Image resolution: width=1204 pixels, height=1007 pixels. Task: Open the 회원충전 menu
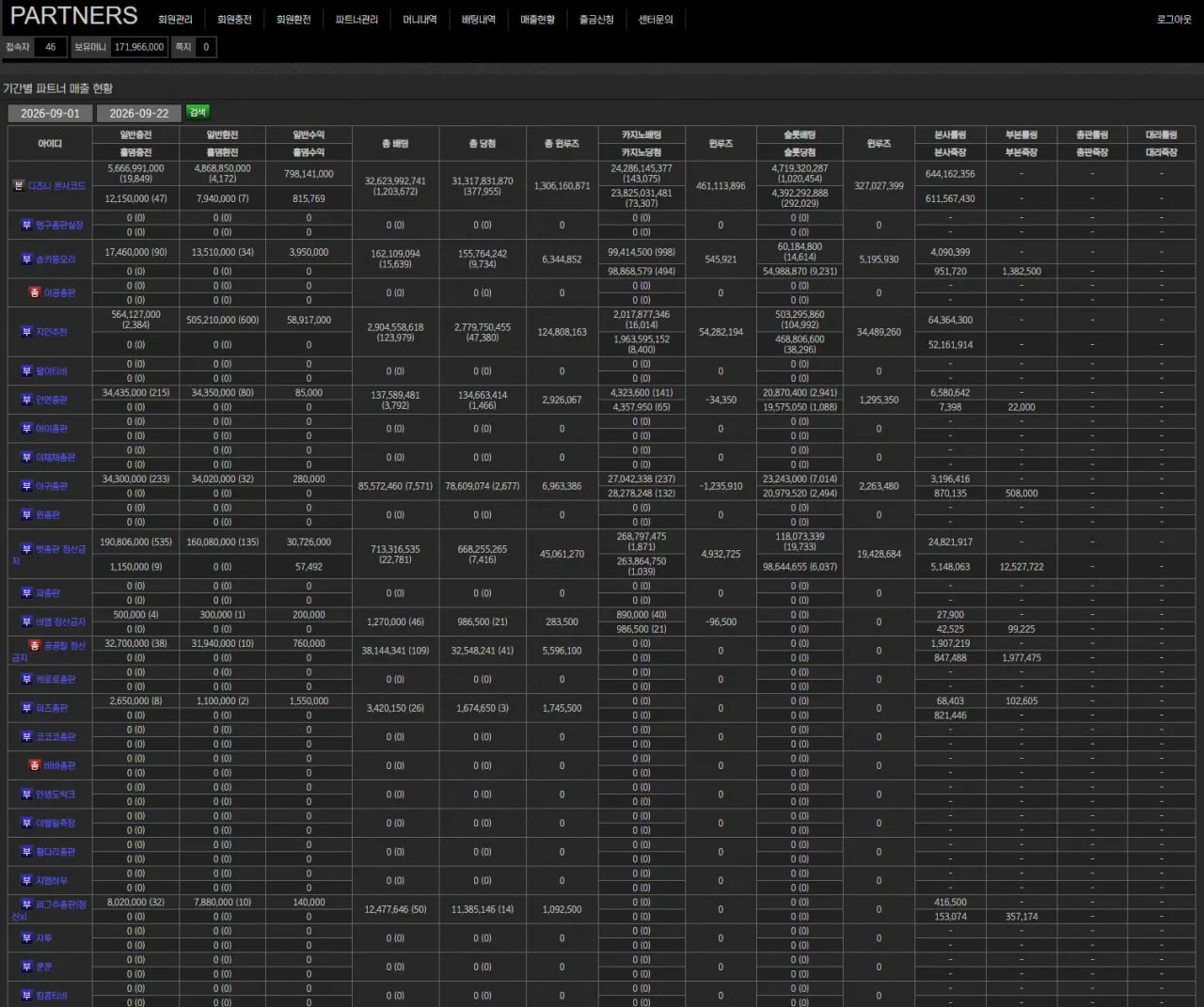(x=234, y=19)
